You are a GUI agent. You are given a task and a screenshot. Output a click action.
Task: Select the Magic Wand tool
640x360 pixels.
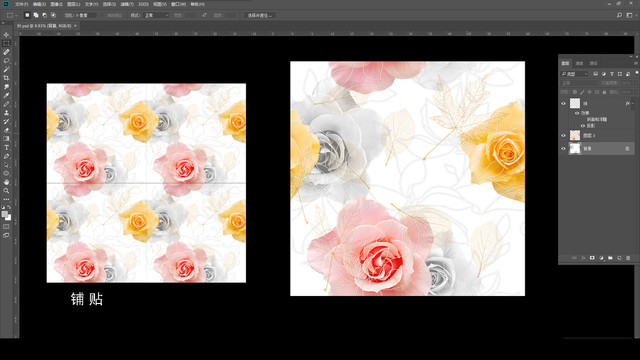click(6, 69)
